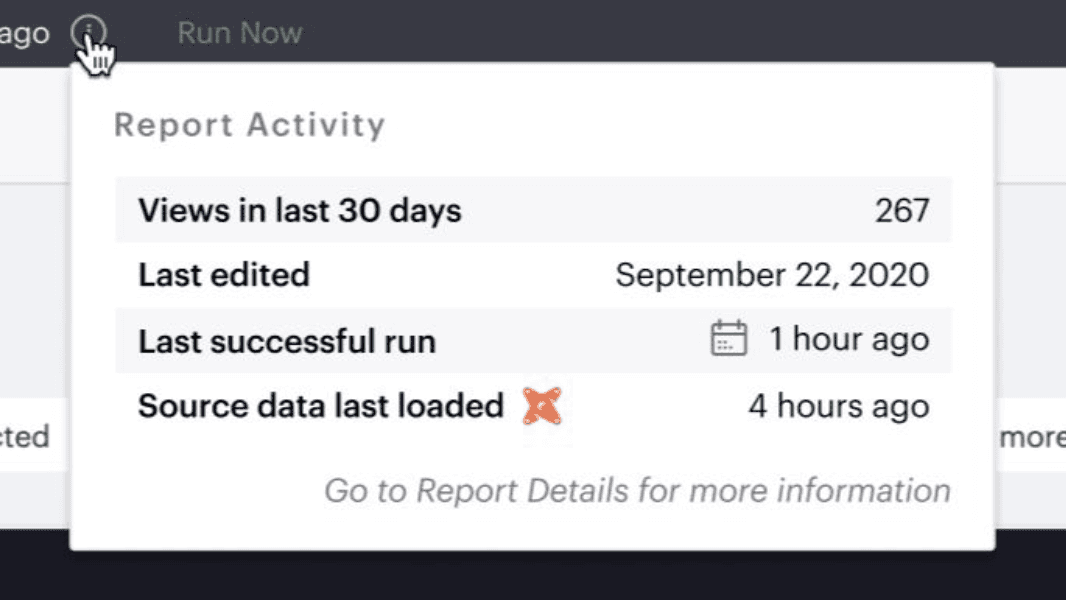
Task: Click the 1 hour ago timestamp
Action: click(849, 339)
